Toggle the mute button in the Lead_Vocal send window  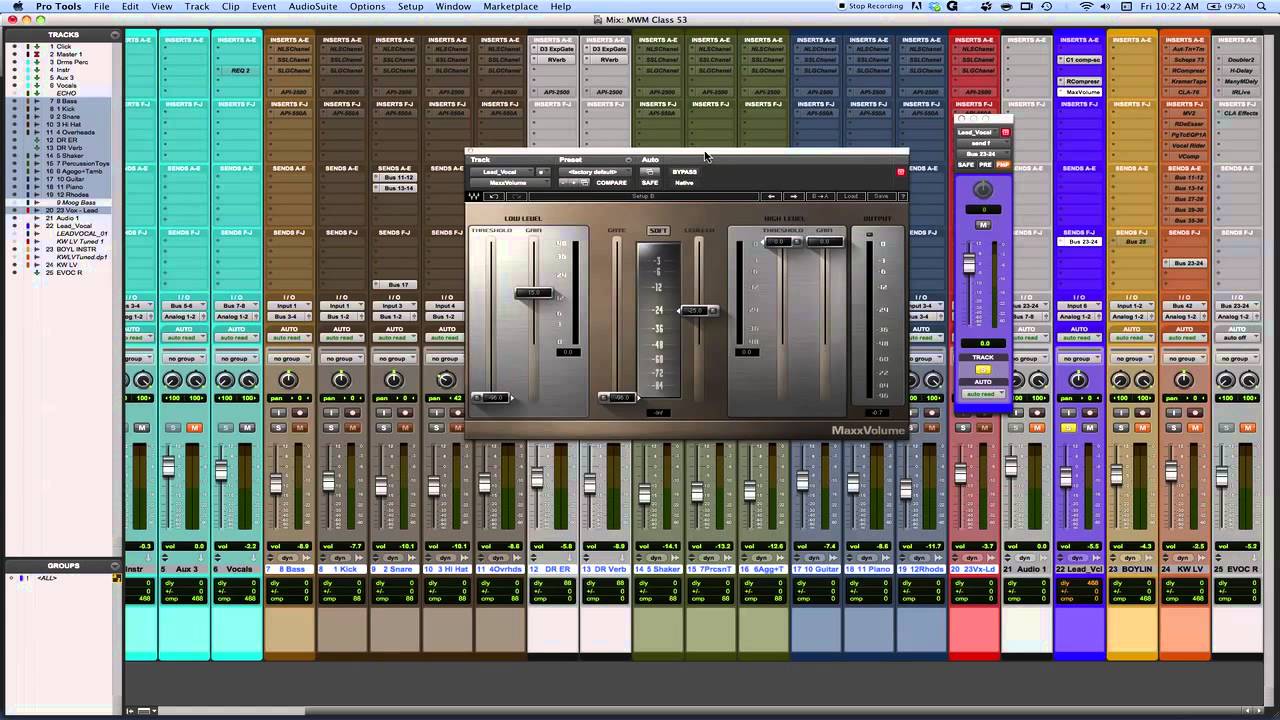(983, 225)
